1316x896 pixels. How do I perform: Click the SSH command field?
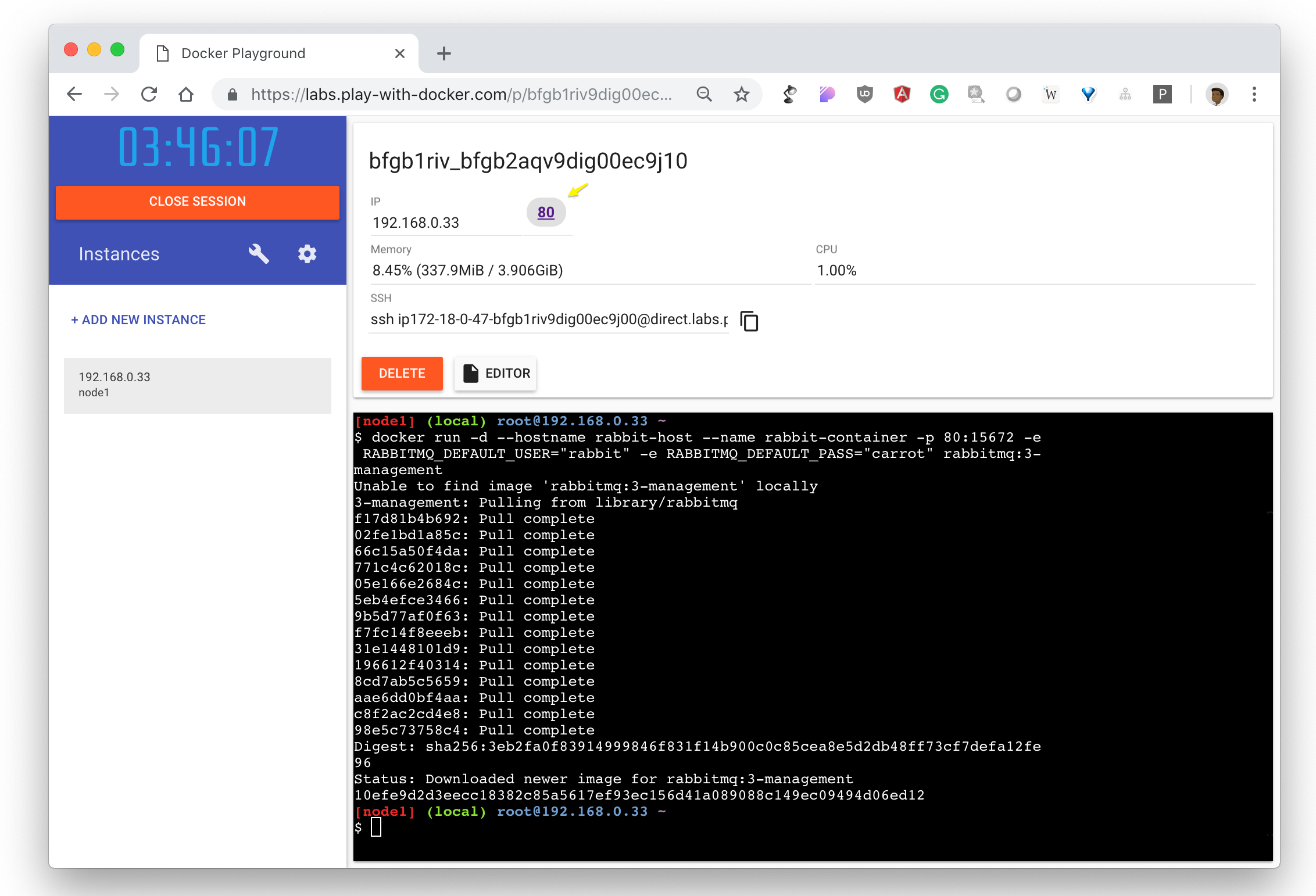pos(549,320)
